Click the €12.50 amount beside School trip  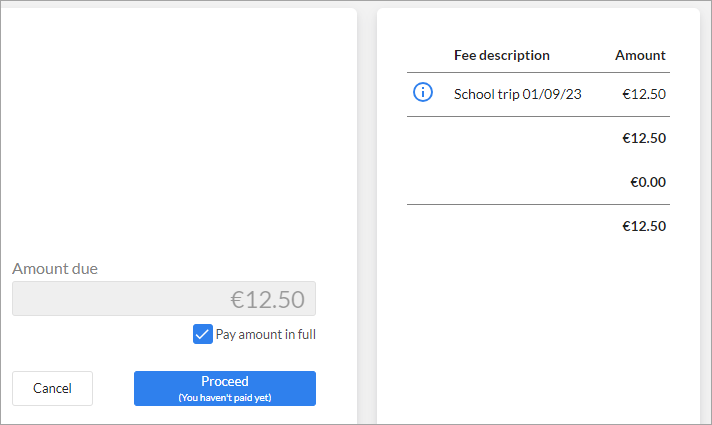644,94
